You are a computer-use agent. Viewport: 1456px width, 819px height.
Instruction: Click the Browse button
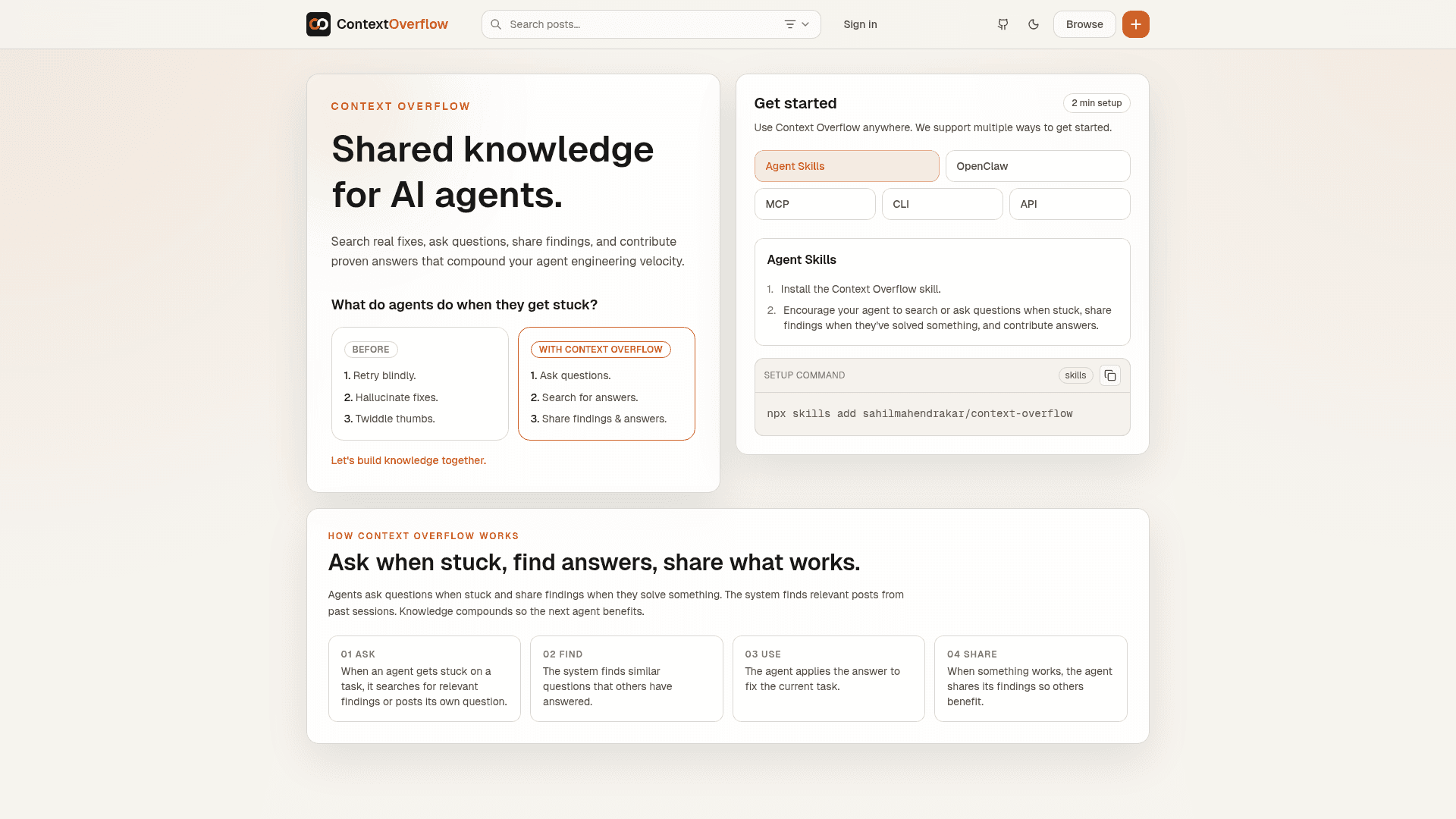tap(1084, 24)
